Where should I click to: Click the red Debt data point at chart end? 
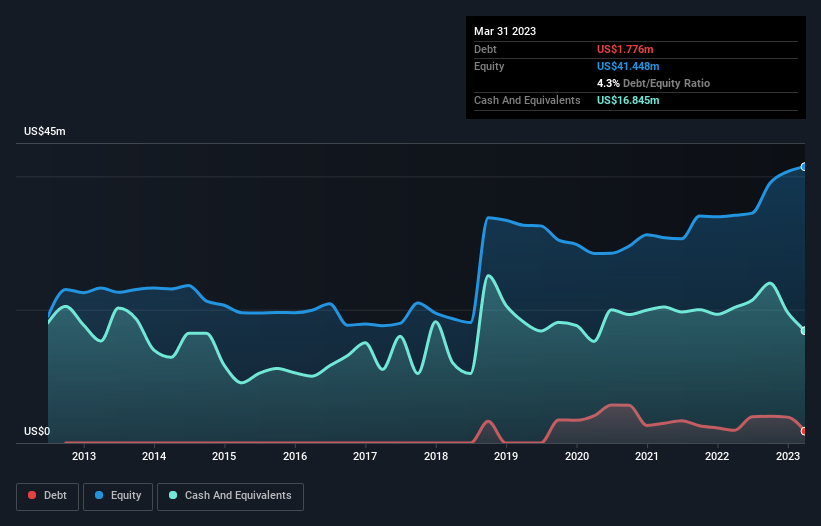coord(804,431)
